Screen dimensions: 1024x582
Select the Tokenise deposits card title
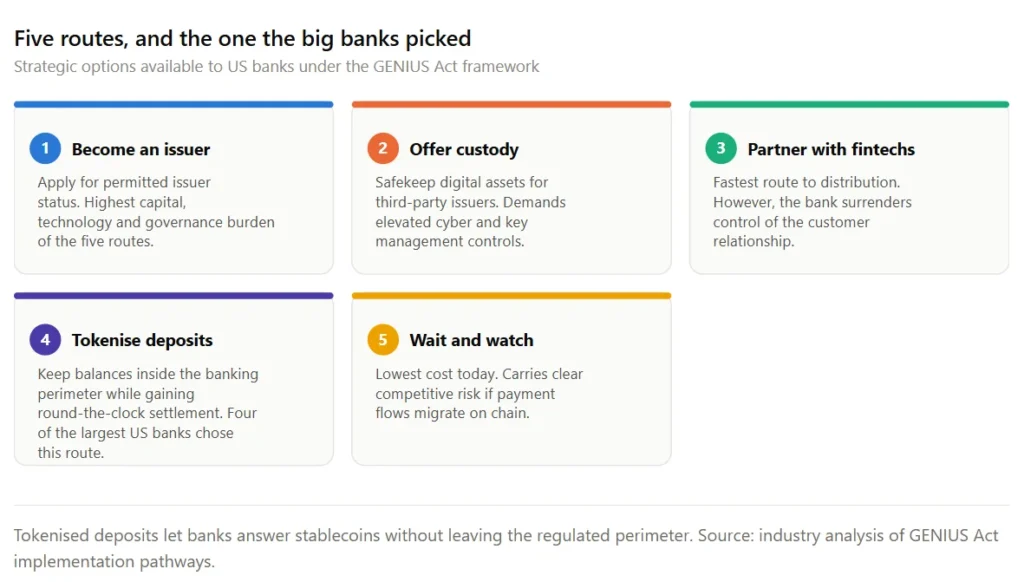pos(142,340)
